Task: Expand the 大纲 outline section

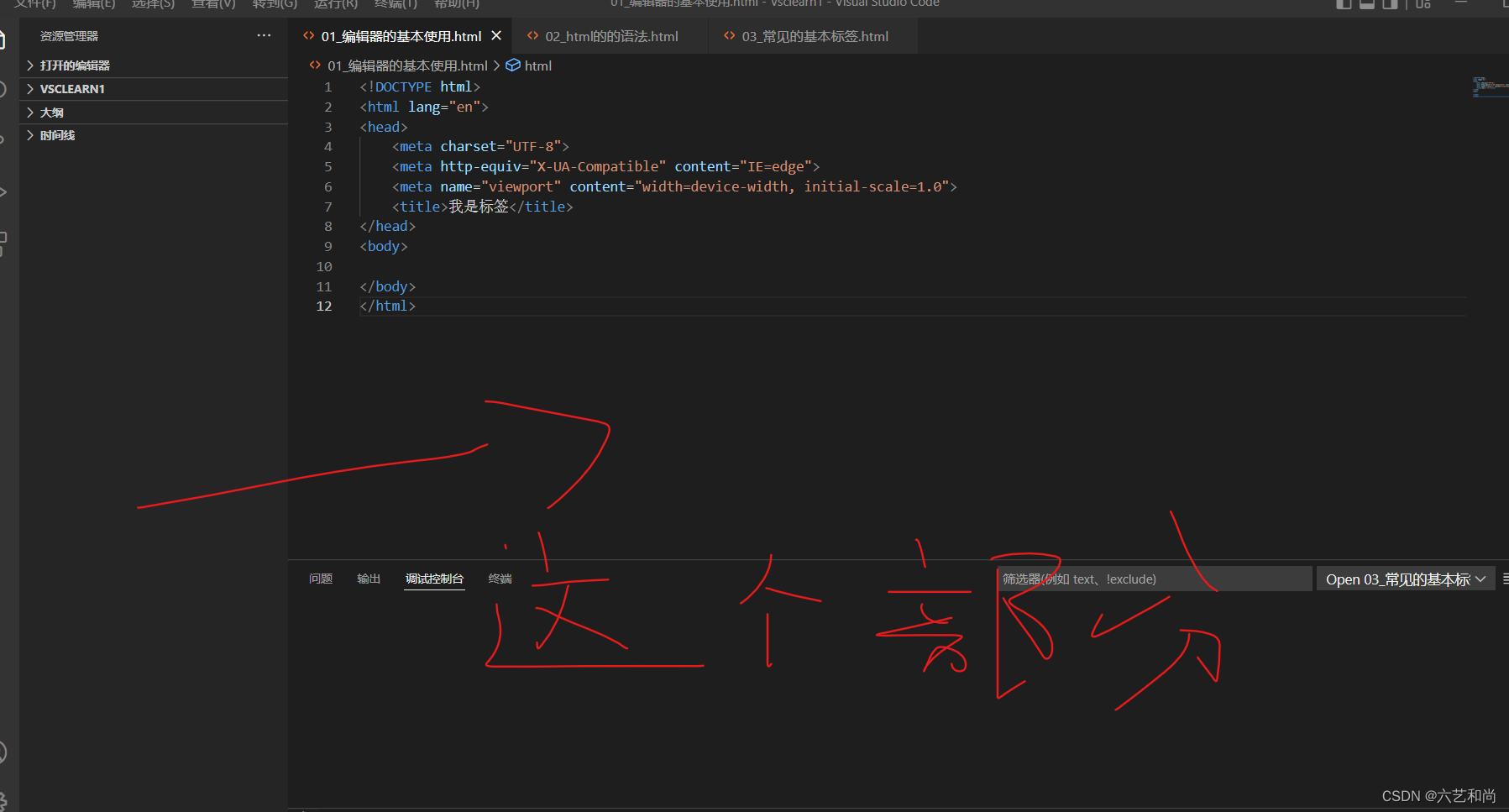Action: [x=154, y=113]
